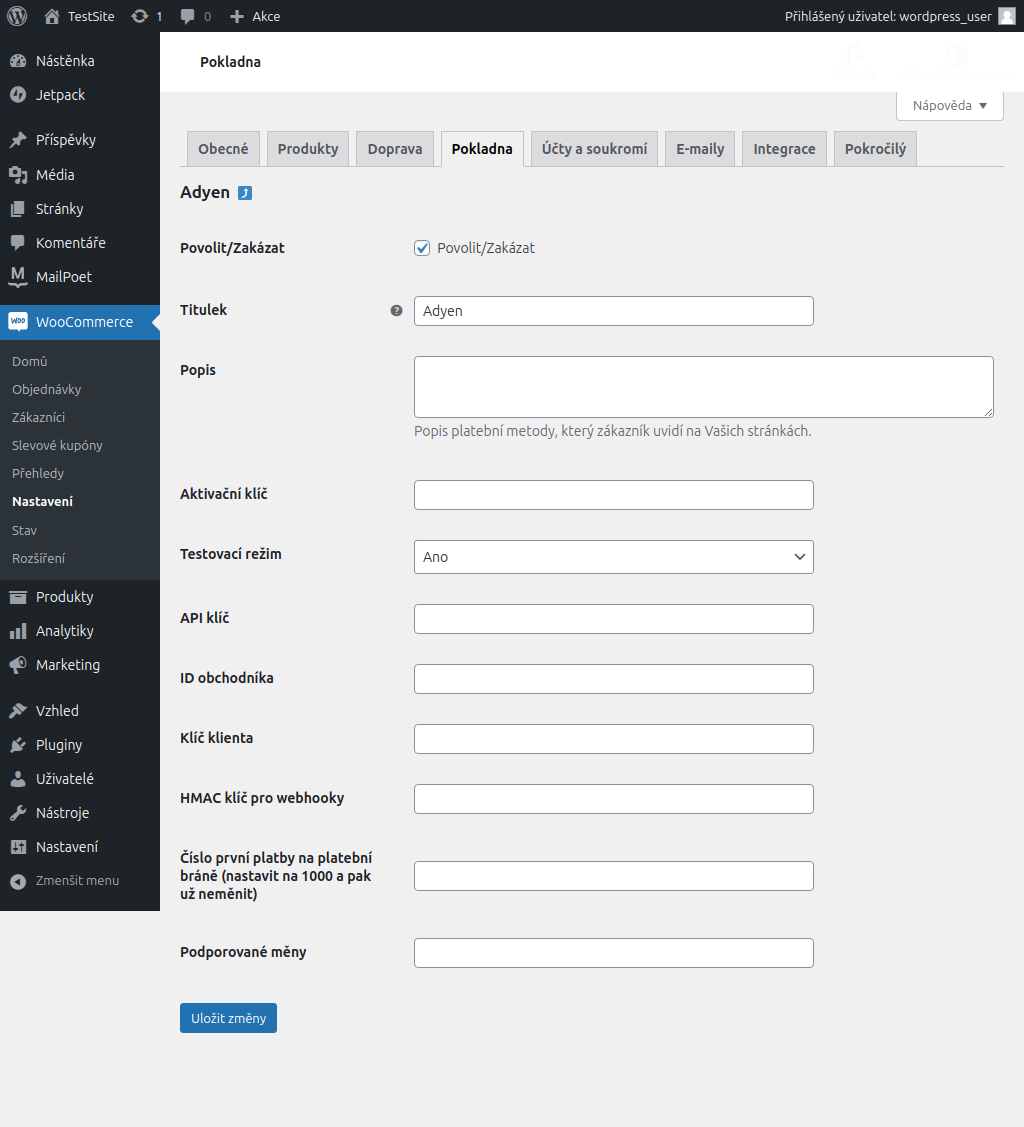Screen dimensions: 1024x1127
Task: Toggle the Povolit/Zakázat checkbox
Action: 422,248
